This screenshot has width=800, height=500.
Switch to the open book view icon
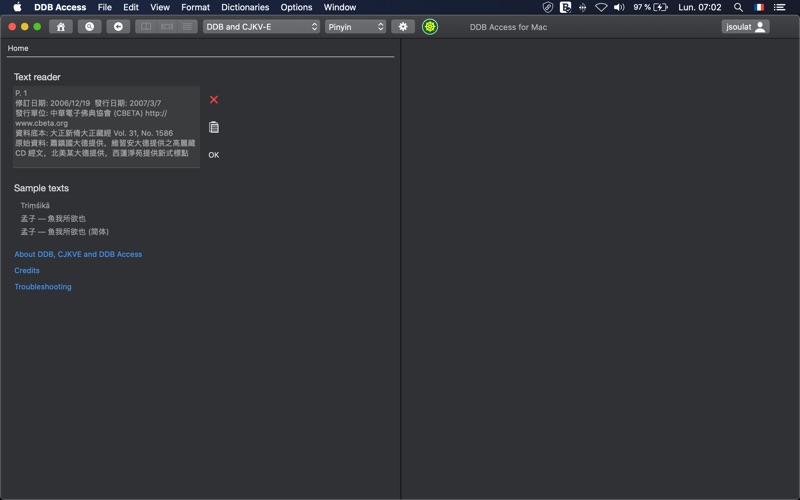(x=146, y=27)
